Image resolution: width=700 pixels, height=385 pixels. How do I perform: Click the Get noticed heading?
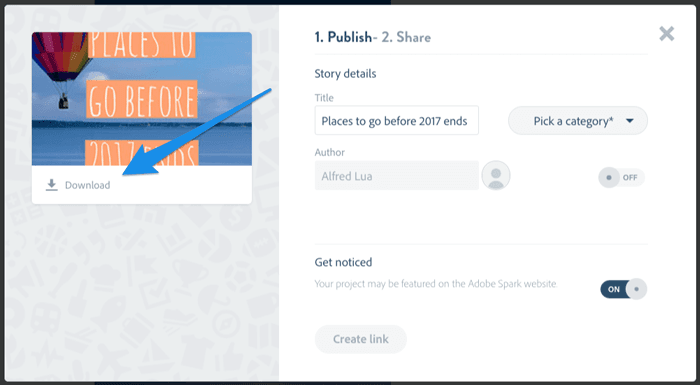click(x=343, y=262)
